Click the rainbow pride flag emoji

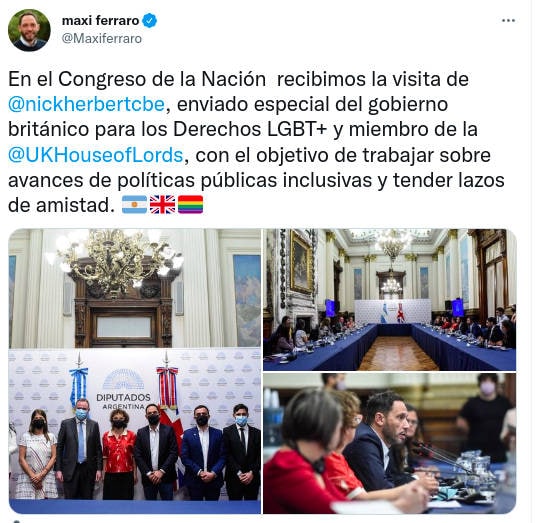click(190, 205)
